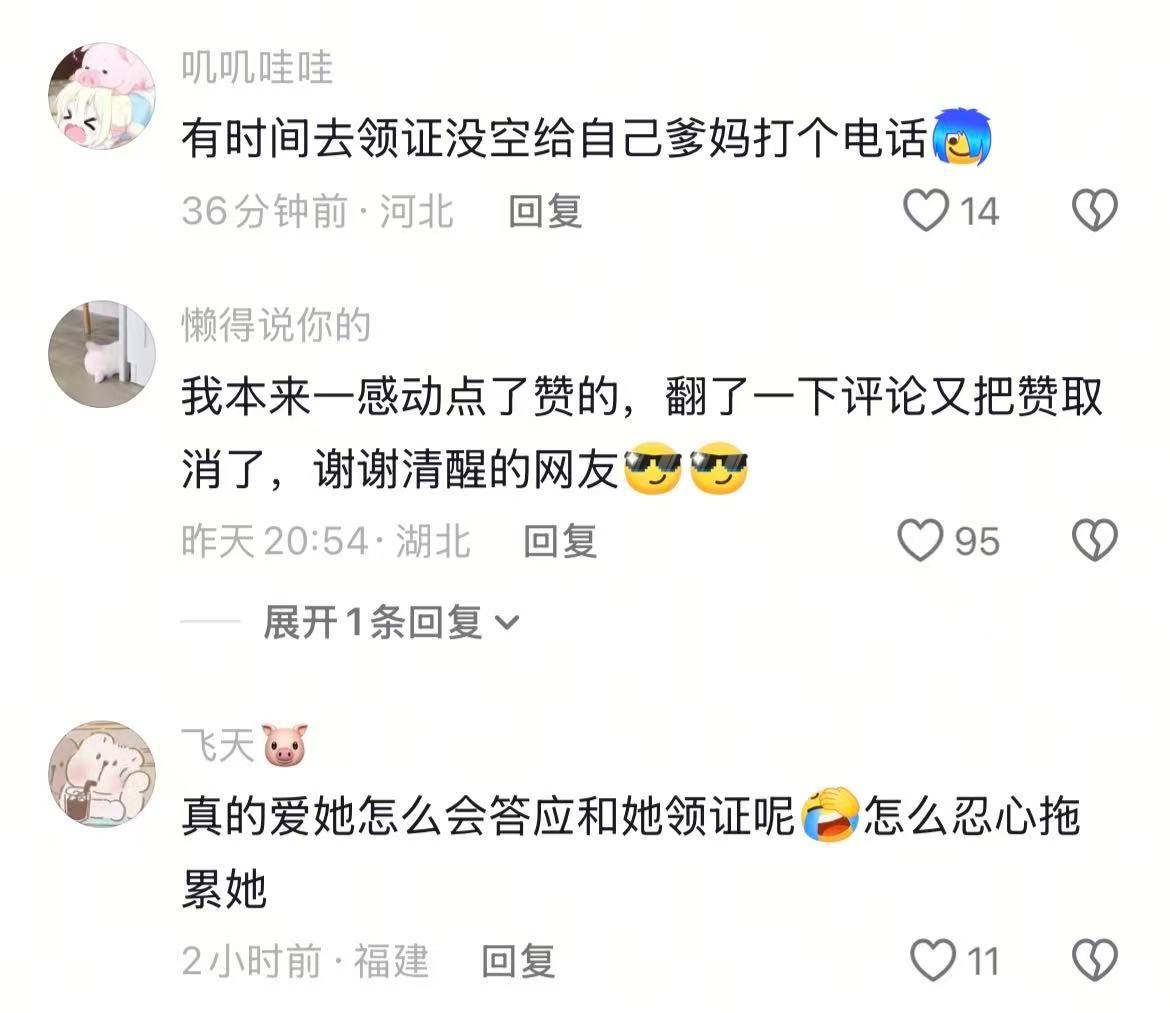Reply to the 2小时前 福建 comment
Screen dimensions: 1170x1013
point(518,961)
